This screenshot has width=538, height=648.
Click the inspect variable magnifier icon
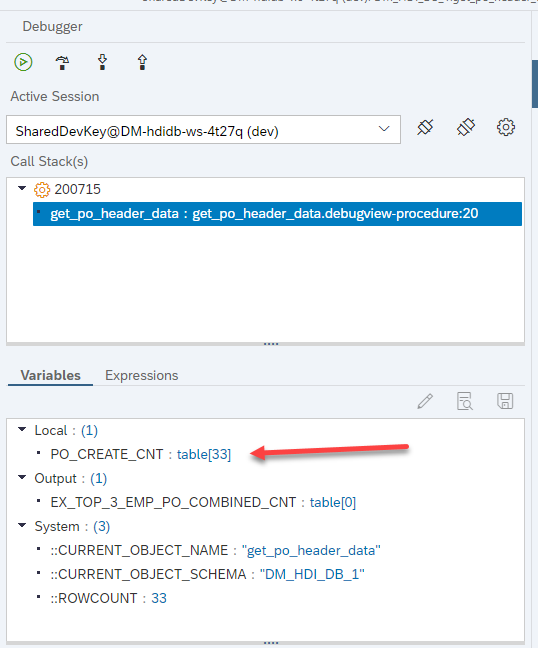(x=465, y=401)
